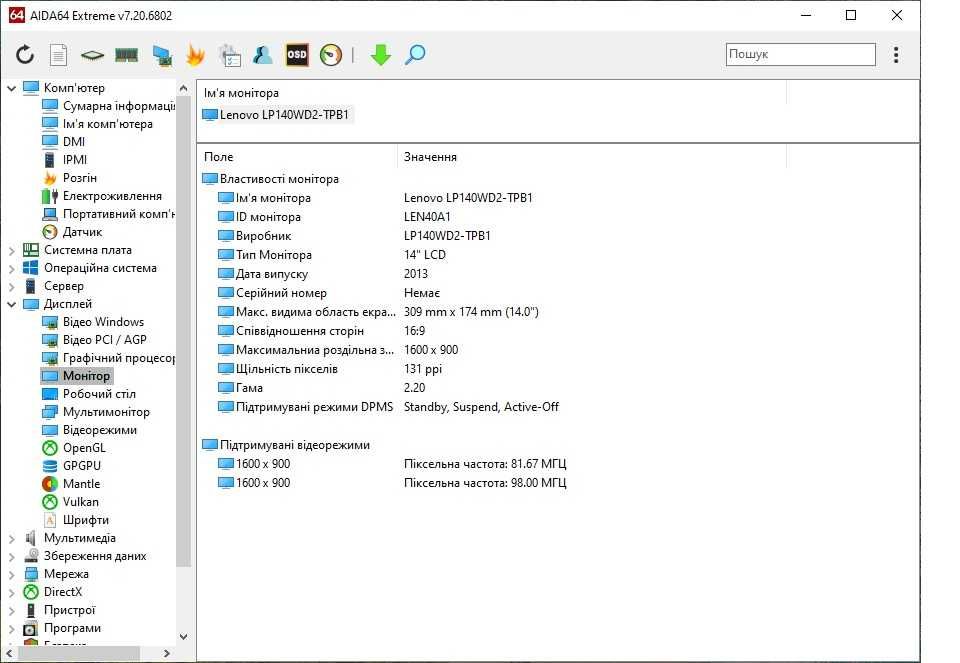The height and width of the screenshot is (663, 960).
Task: Expand the Операційна система node
Action: pos(12,268)
